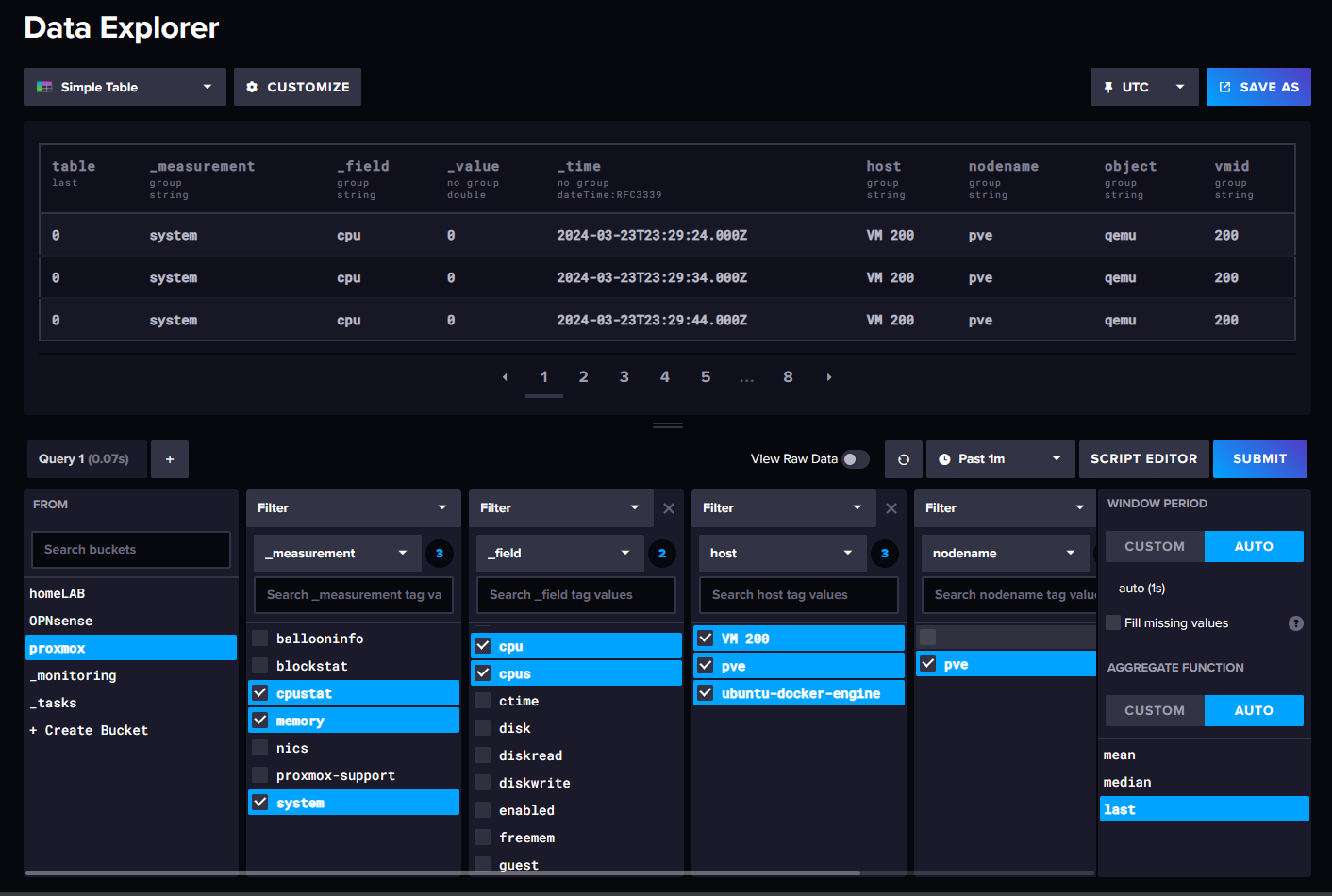Image resolution: width=1332 pixels, height=896 pixels.
Task: Open help icon for Fill missing values
Action: click(x=1296, y=623)
